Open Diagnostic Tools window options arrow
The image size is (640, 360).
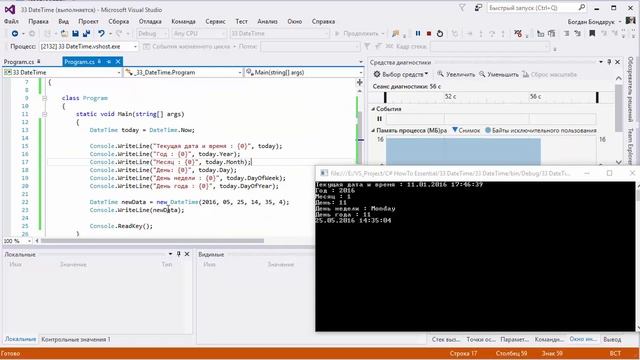point(601,62)
